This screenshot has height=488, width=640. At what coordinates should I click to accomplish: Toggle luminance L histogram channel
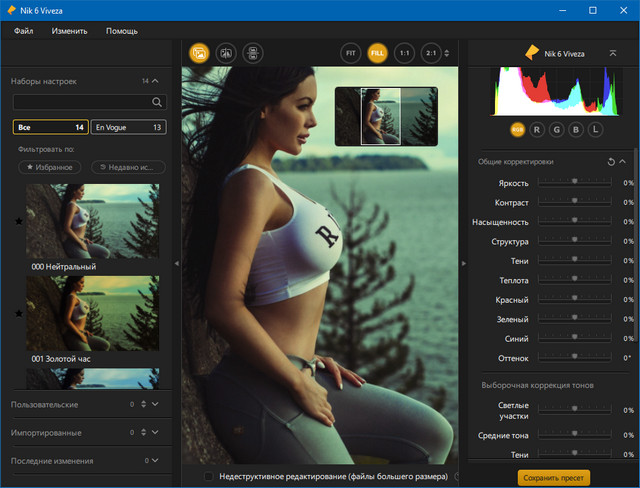click(596, 129)
